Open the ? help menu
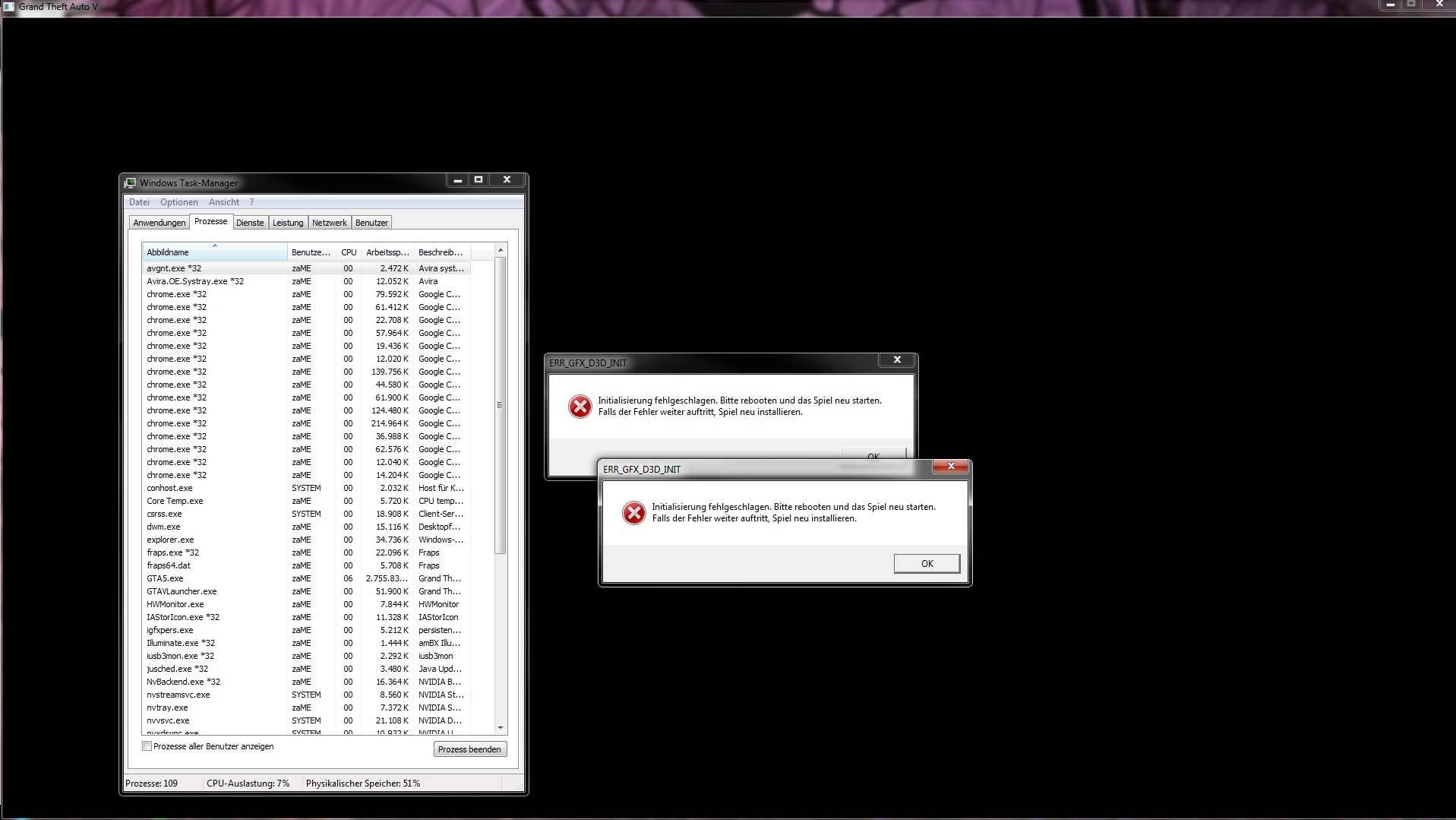The image size is (1456, 820). tap(251, 202)
